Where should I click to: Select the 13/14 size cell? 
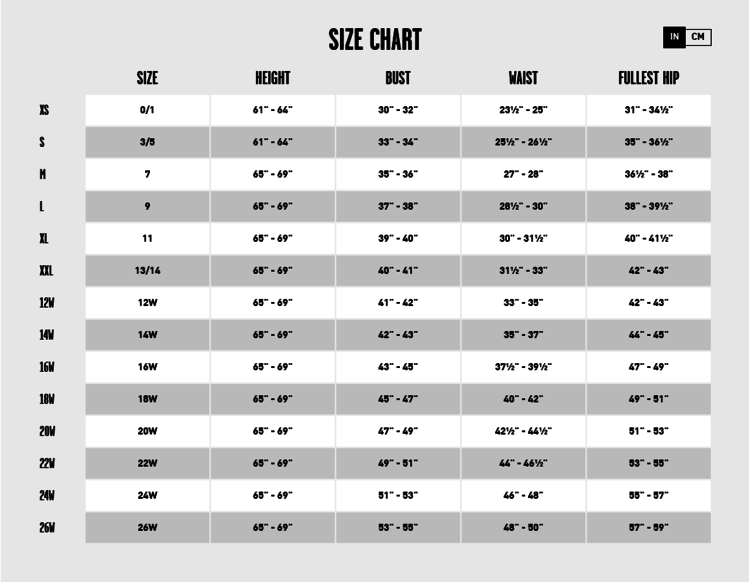147,271
